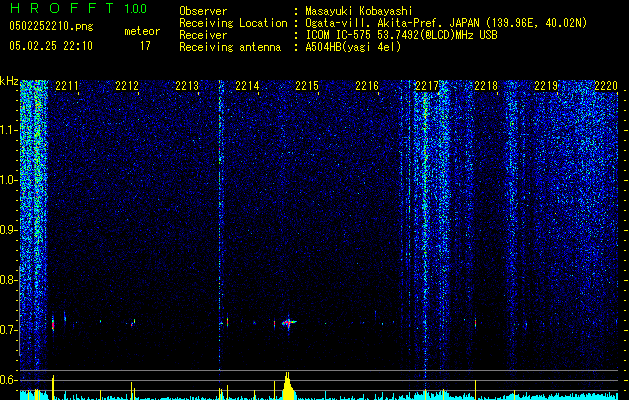Click the Receiving Location label
The width and height of the screenshot is (629, 400).
click(x=233, y=23)
